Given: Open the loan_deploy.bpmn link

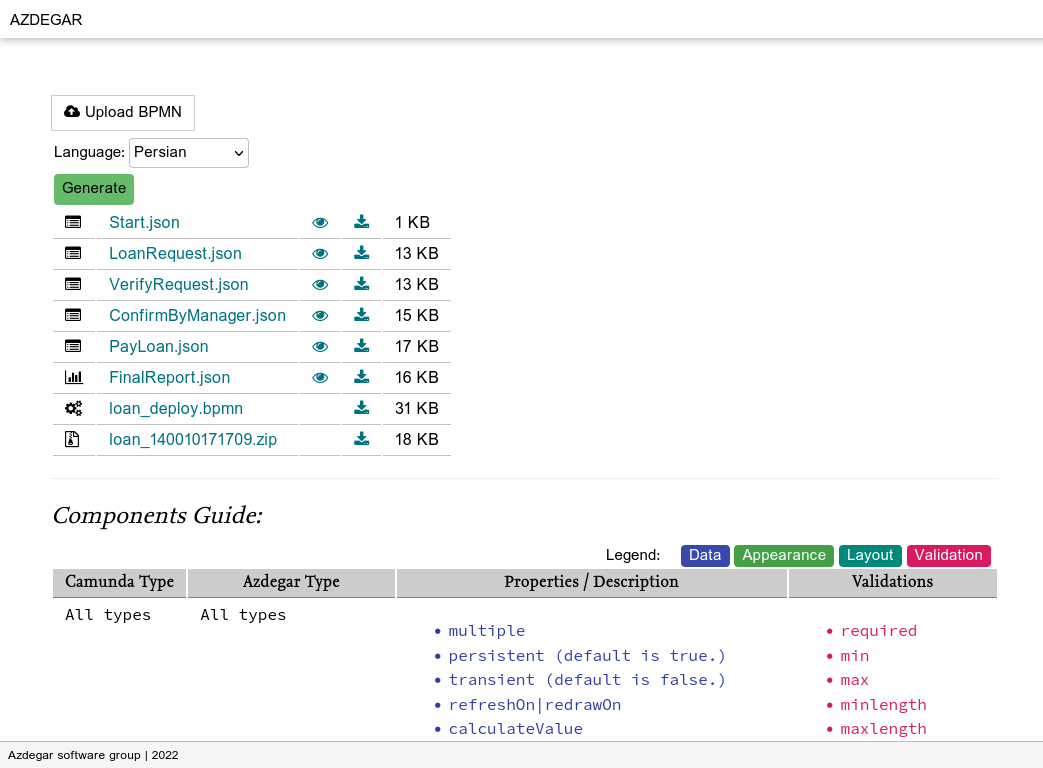Looking at the screenshot, I should [176, 408].
